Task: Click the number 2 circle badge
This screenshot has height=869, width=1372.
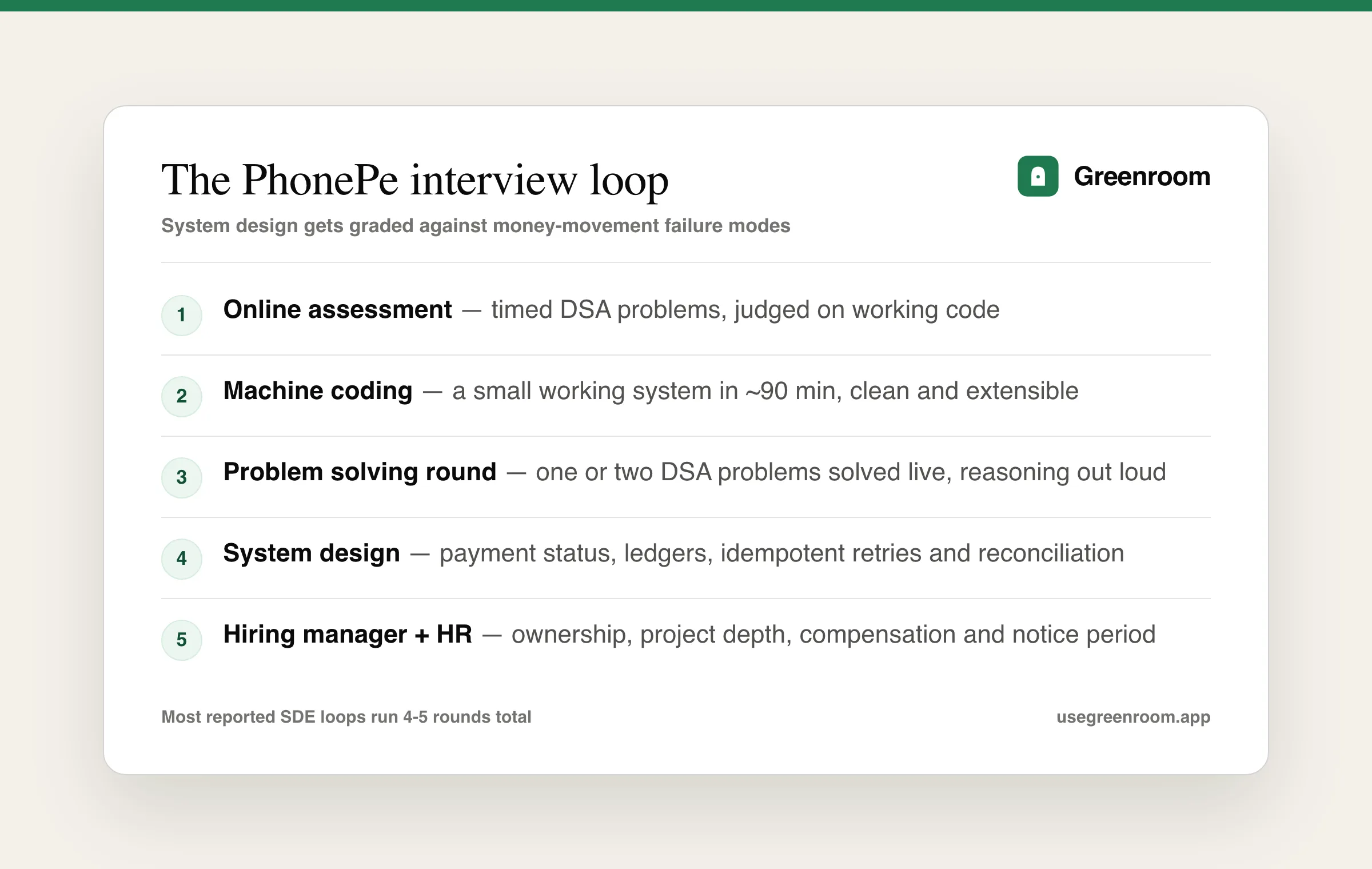Action: (181, 396)
